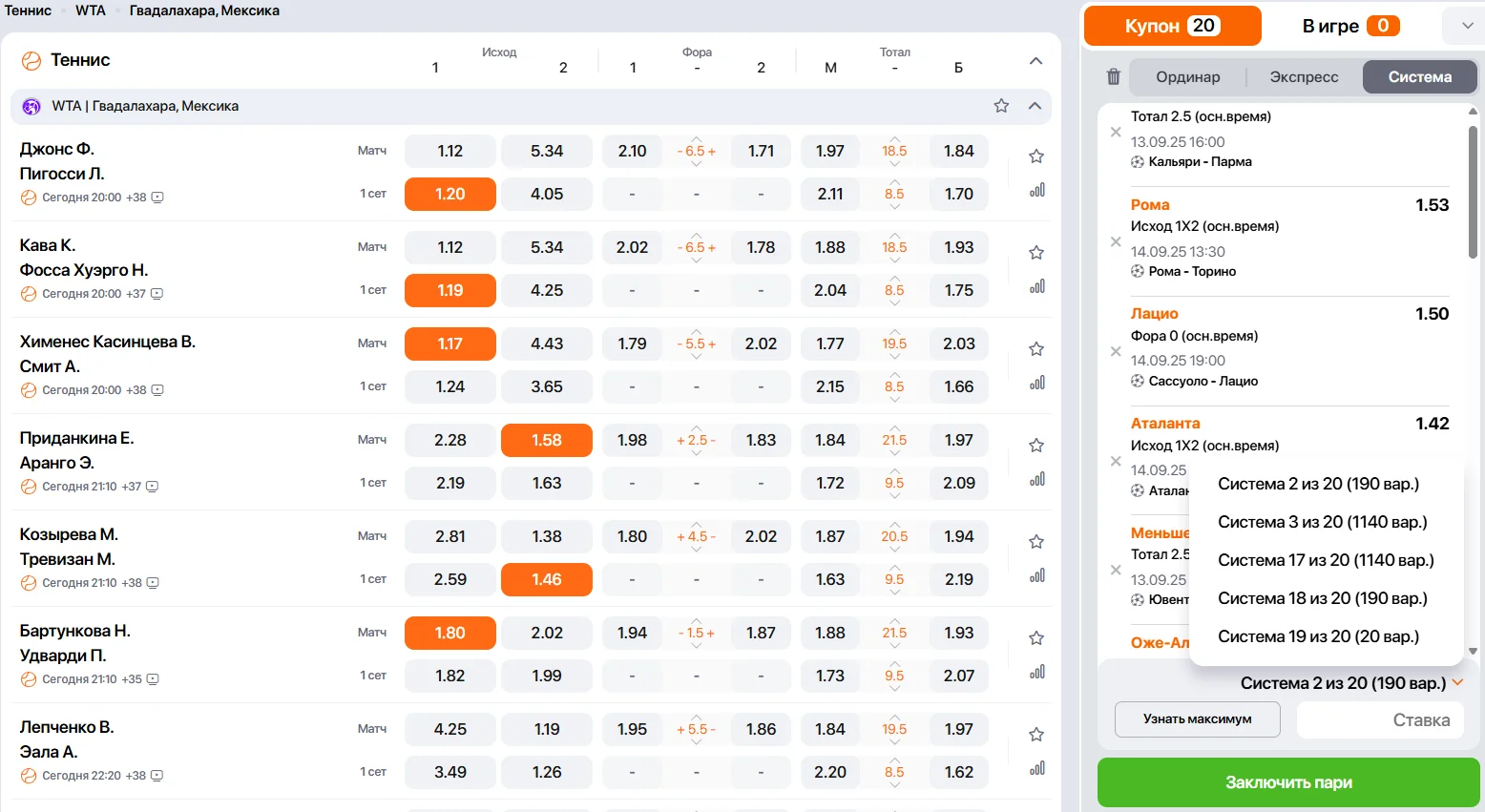
Task: Collapse the Теннис section
Action: (1035, 61)
